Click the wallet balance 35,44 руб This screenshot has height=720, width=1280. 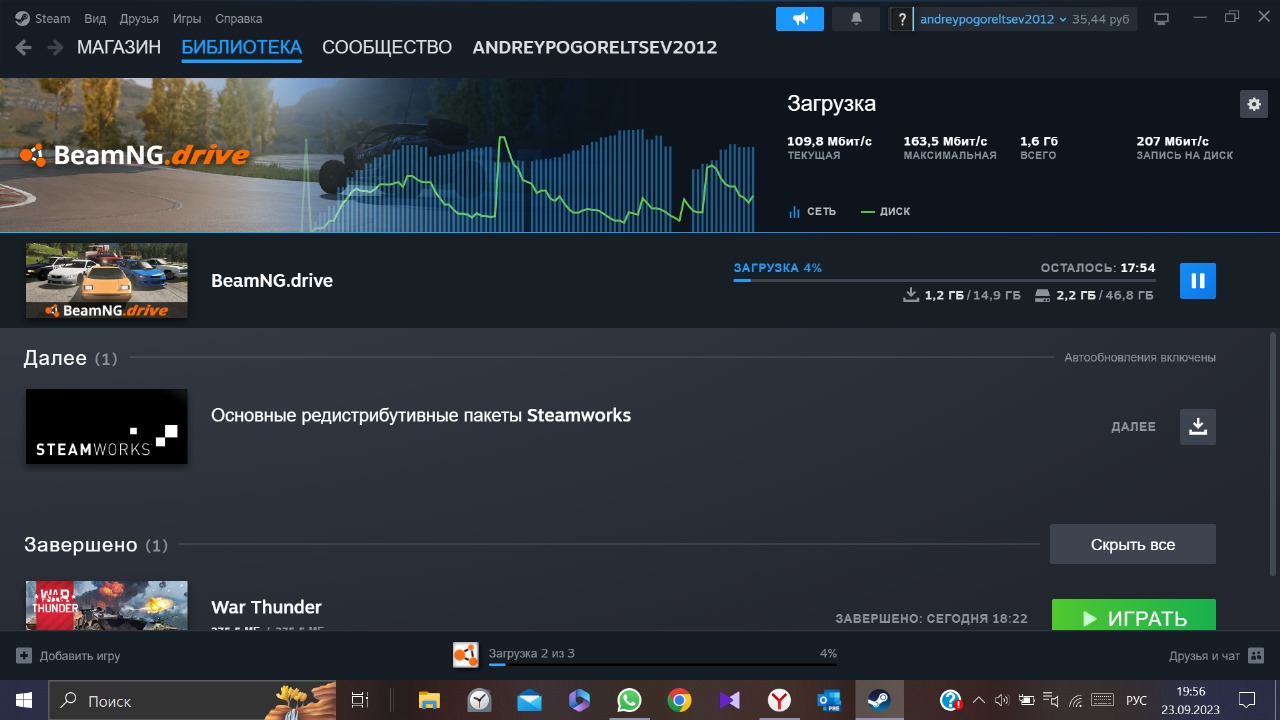click(x=1101, y=19)
